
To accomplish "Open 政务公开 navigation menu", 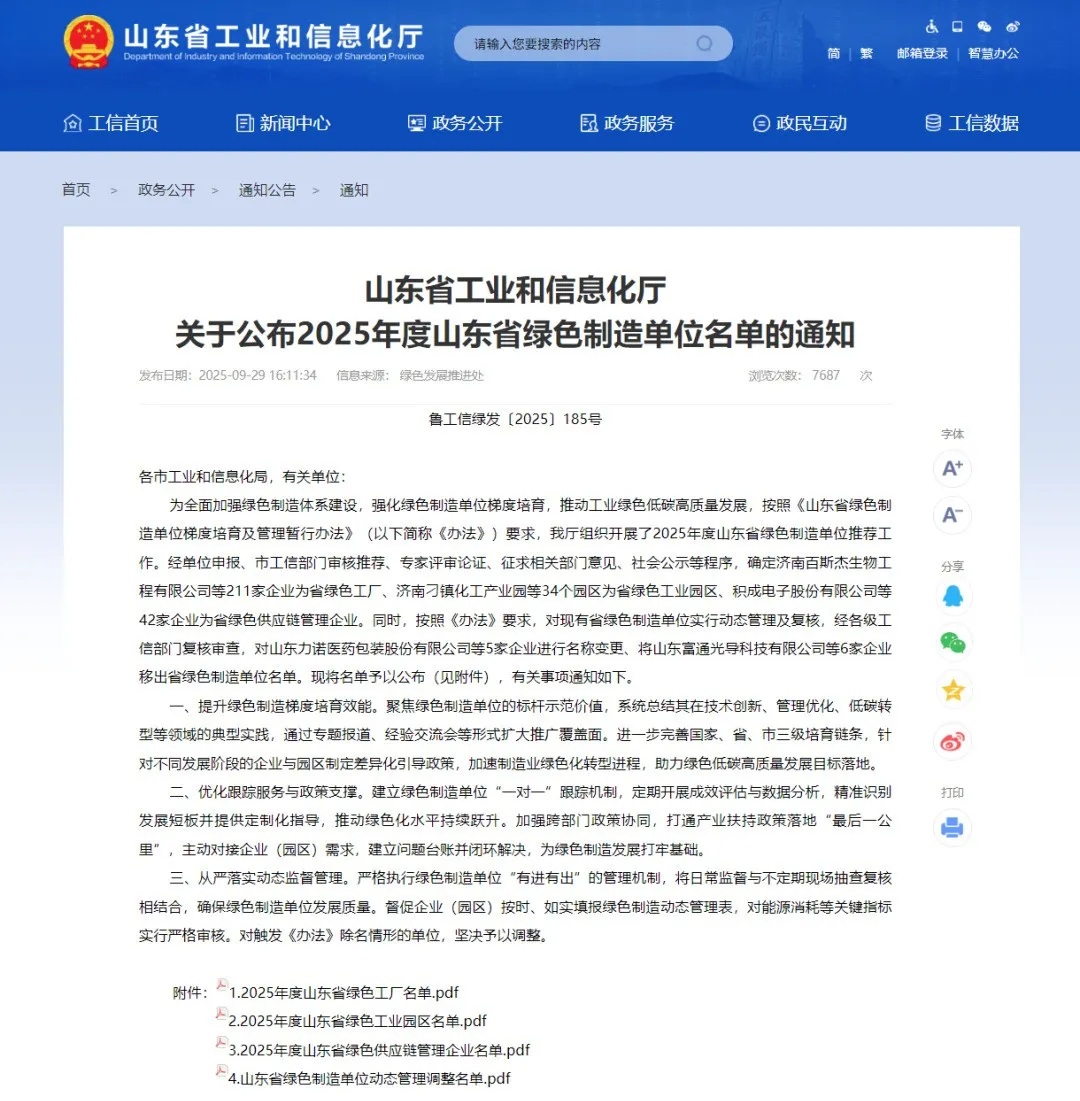I will pyautogui.click(x=455, y=123).
